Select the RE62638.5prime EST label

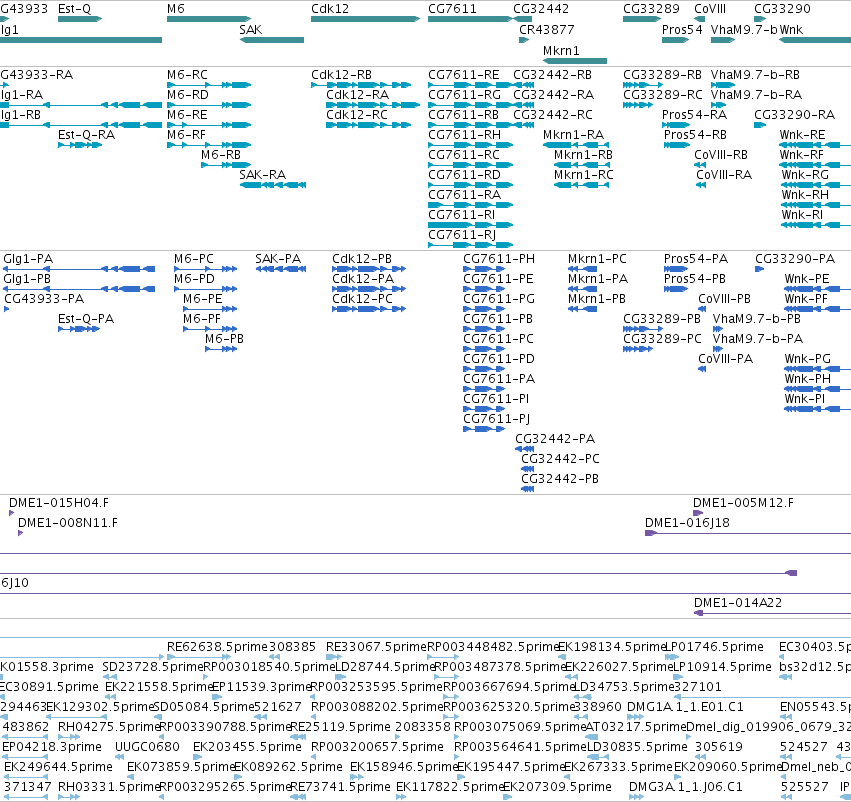218,646
